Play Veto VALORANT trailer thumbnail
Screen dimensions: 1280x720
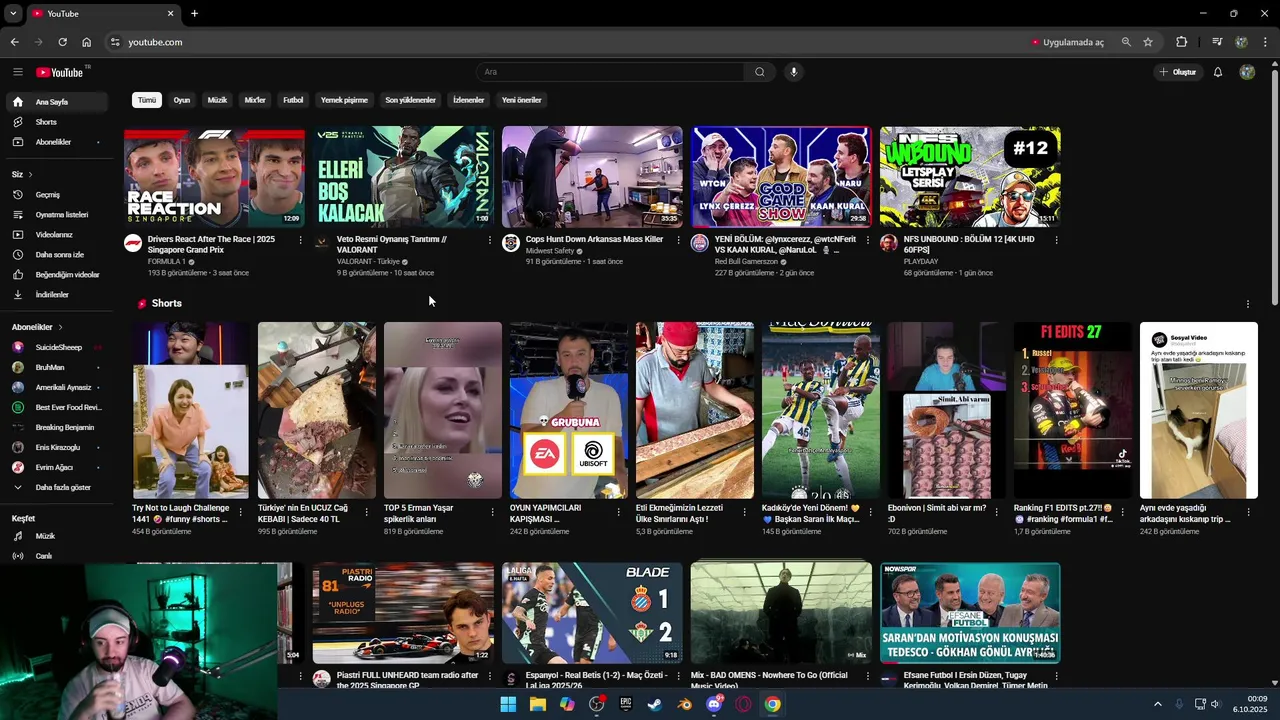(403, 177)
